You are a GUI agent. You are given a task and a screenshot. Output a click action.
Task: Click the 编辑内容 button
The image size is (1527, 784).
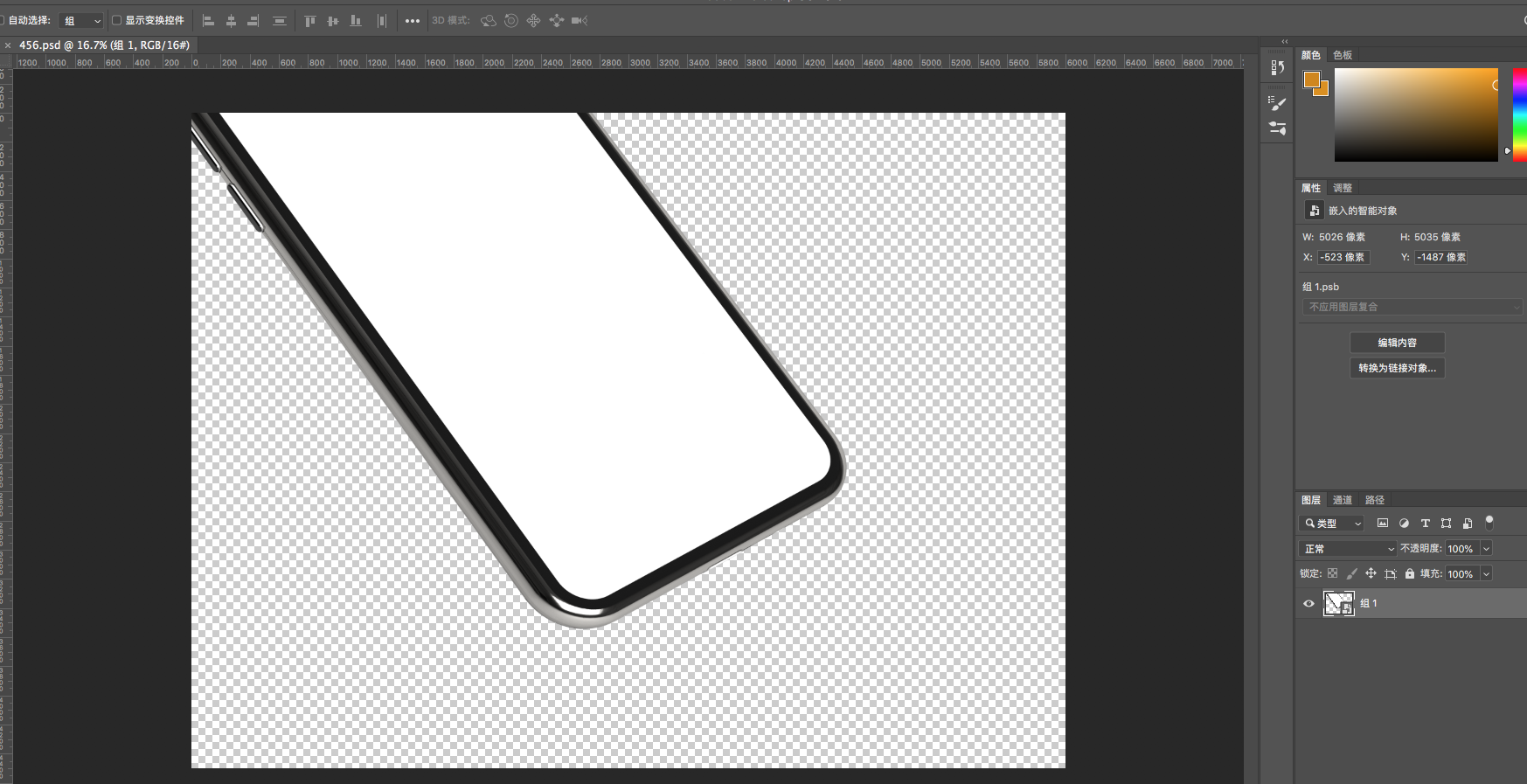coord(1398,343)
